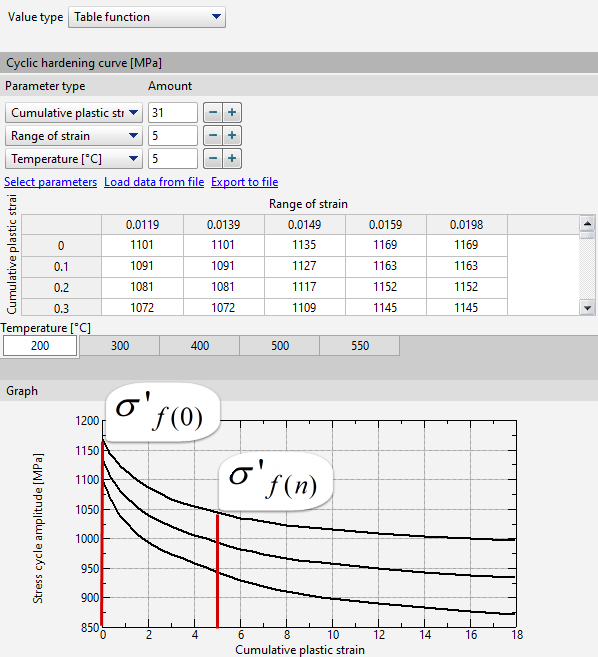Open the Select parameters link

point(50,182)
